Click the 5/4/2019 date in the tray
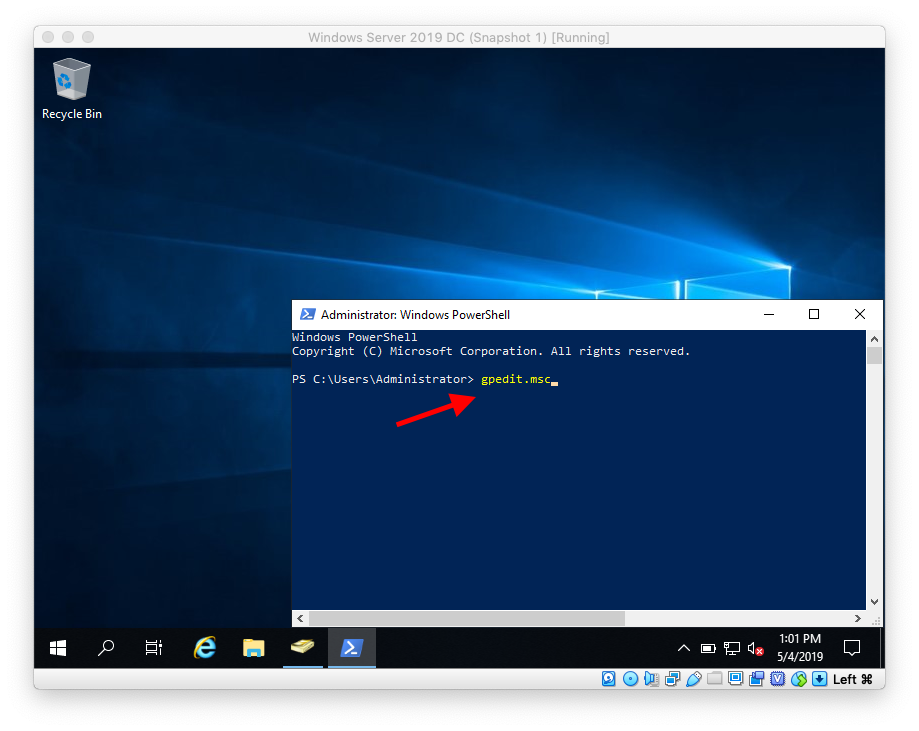Image resolution: width=919 pixels, height=731 pixels. point(800,657)
